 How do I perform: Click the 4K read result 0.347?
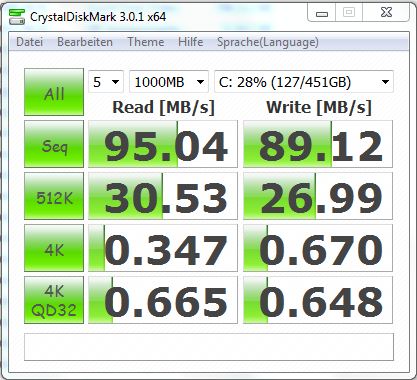tap(163, 248)
